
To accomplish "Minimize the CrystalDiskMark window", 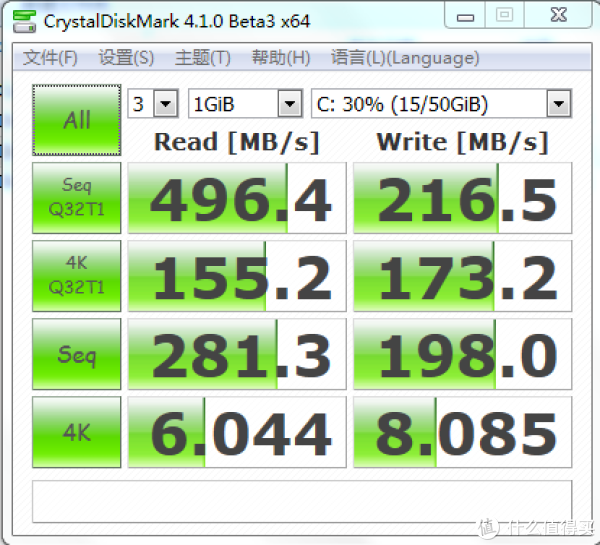I will [x=465, y=15].
